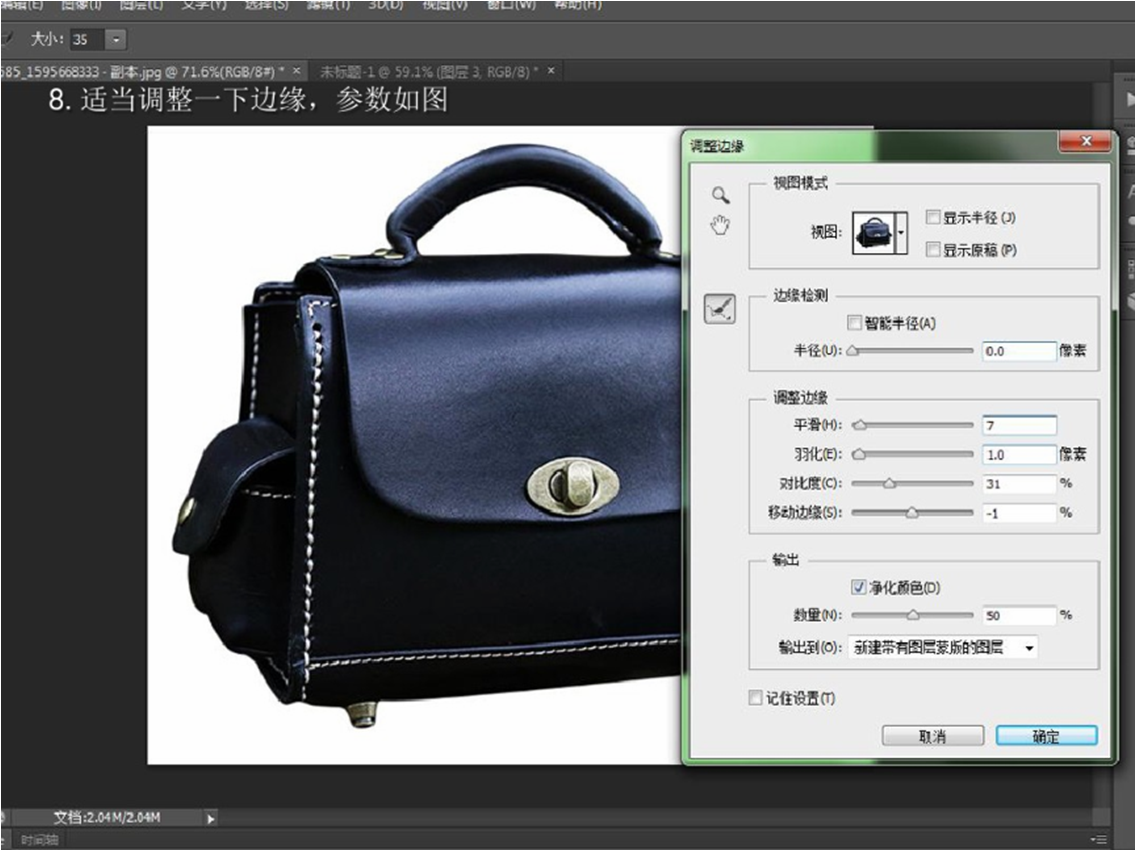This screenshot has width=1136, height=851.
Task: Close the 副本.jpg document tab
Action: [x=297, y=71]
